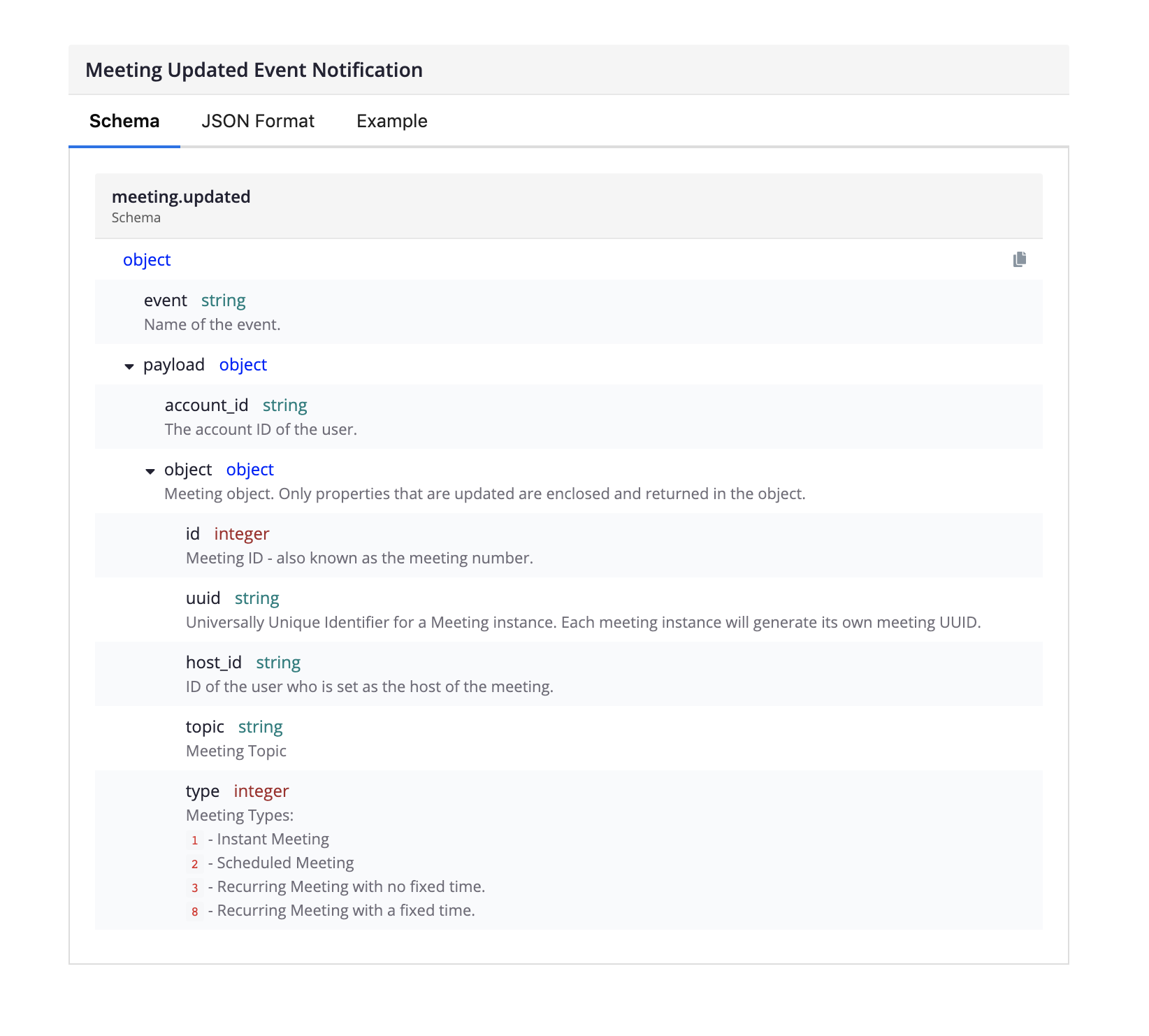Image resolution: width=1149 pixels, height=1036 pixels.
Task: Collapse the payload object arrow
Action: 129,366
